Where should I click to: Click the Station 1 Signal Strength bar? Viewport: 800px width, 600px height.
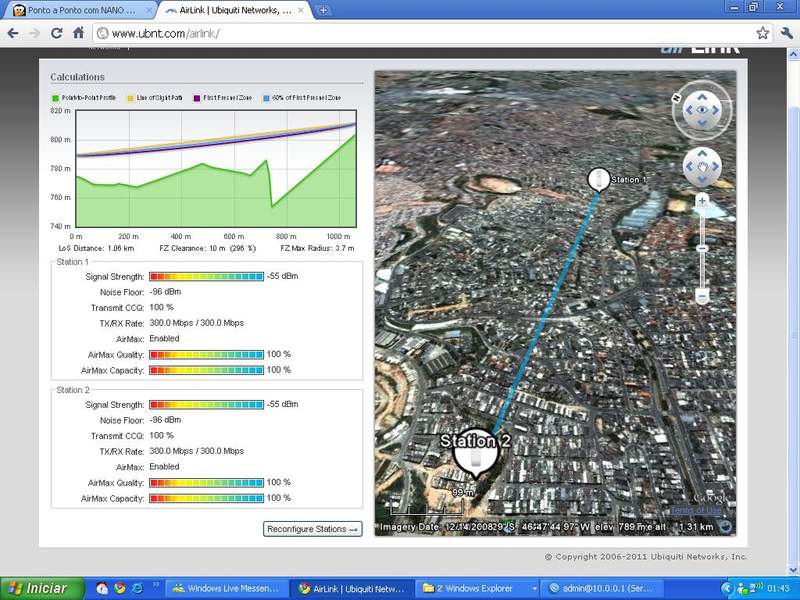[x=207, y=277]
